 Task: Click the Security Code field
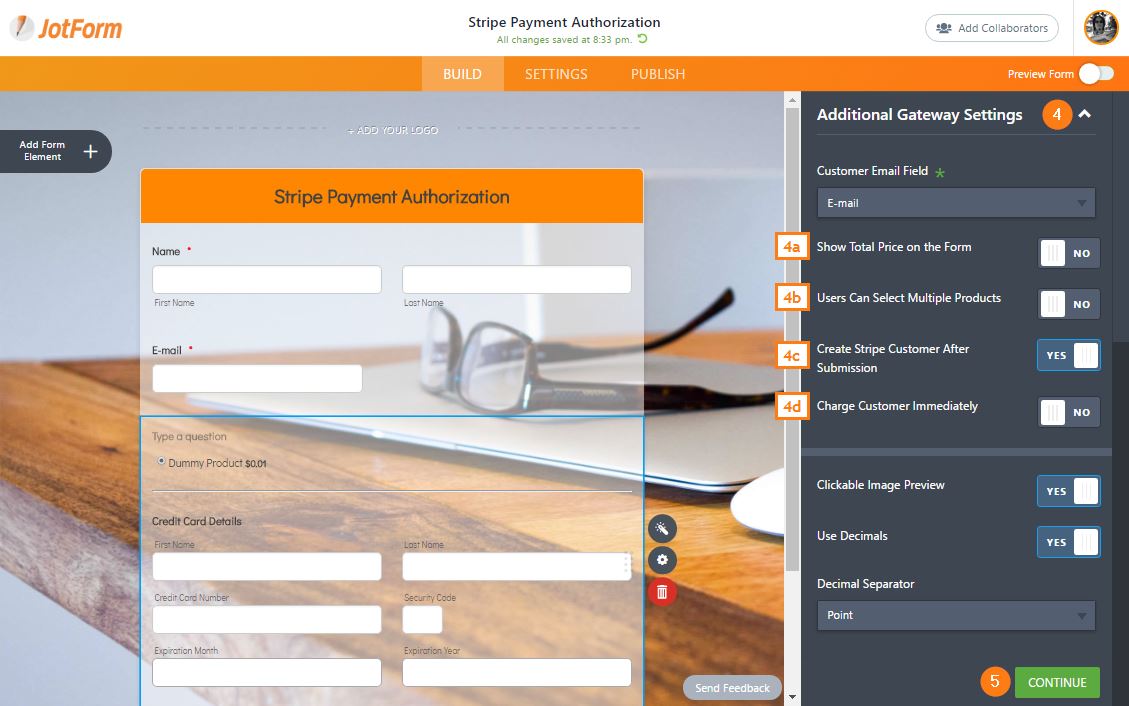point(422,620)
